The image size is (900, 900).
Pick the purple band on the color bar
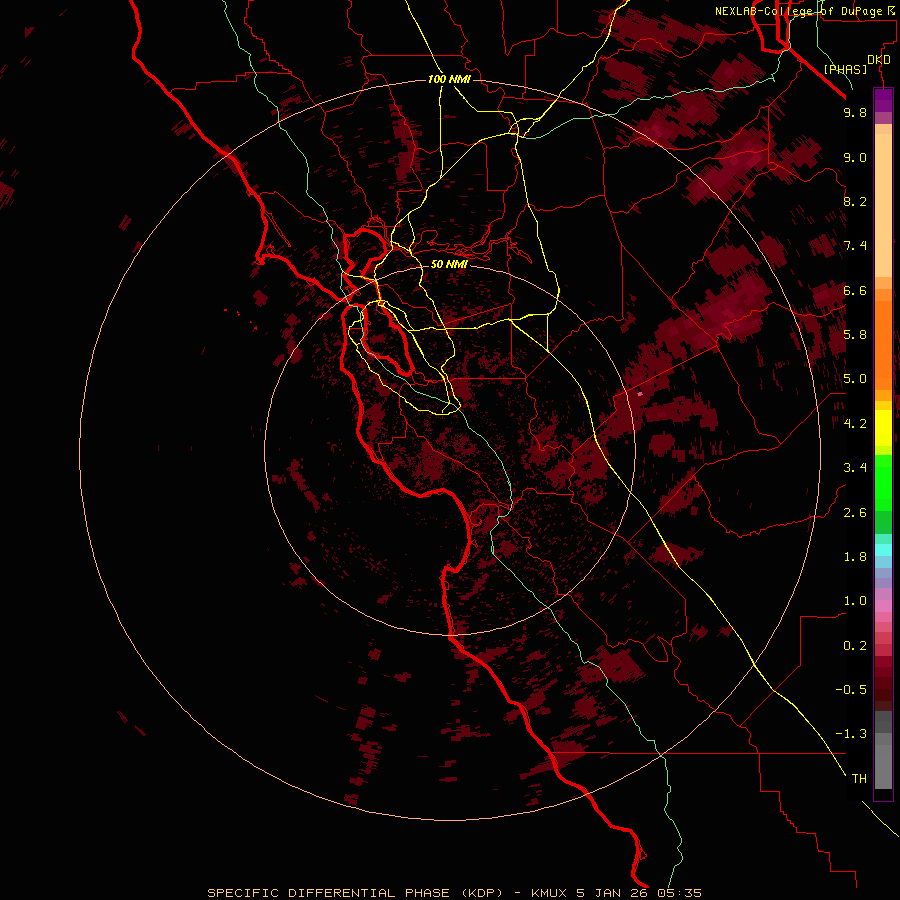click(x=883, y=100)
